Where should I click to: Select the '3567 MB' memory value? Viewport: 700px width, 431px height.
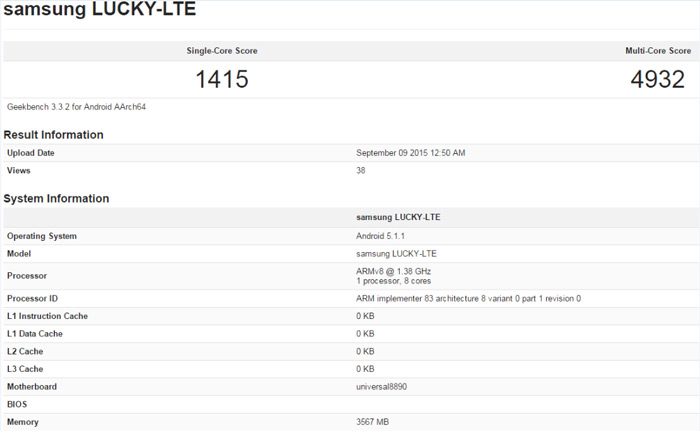click(372, 422)
